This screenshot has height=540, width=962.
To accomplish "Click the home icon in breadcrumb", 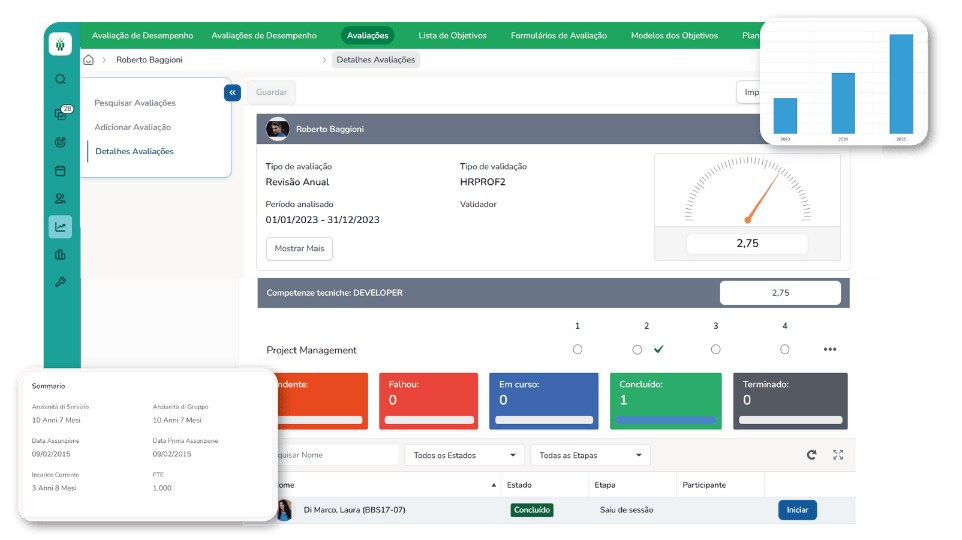I will (89, 60).
